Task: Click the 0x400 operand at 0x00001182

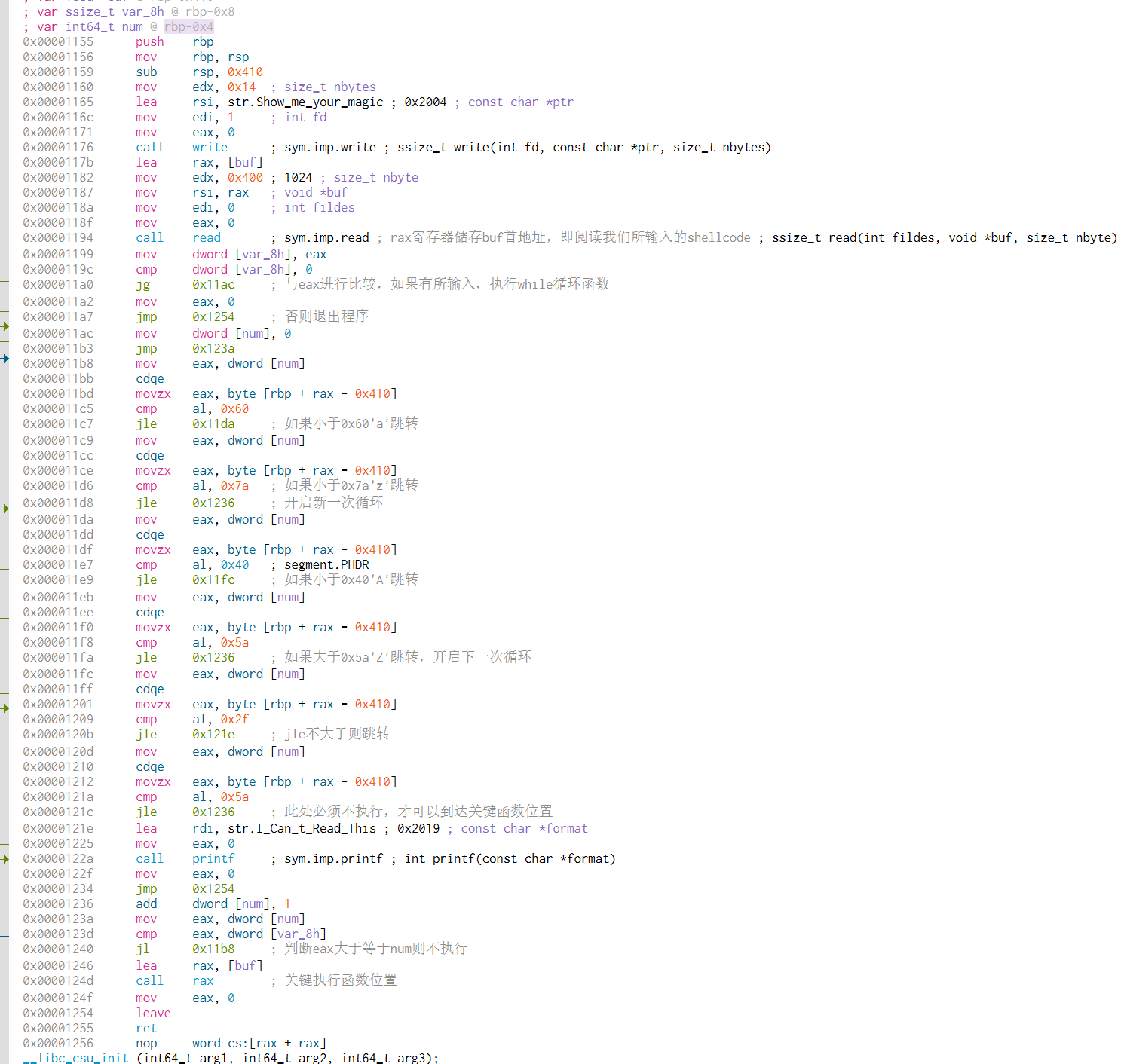Action: coord(245,178)
